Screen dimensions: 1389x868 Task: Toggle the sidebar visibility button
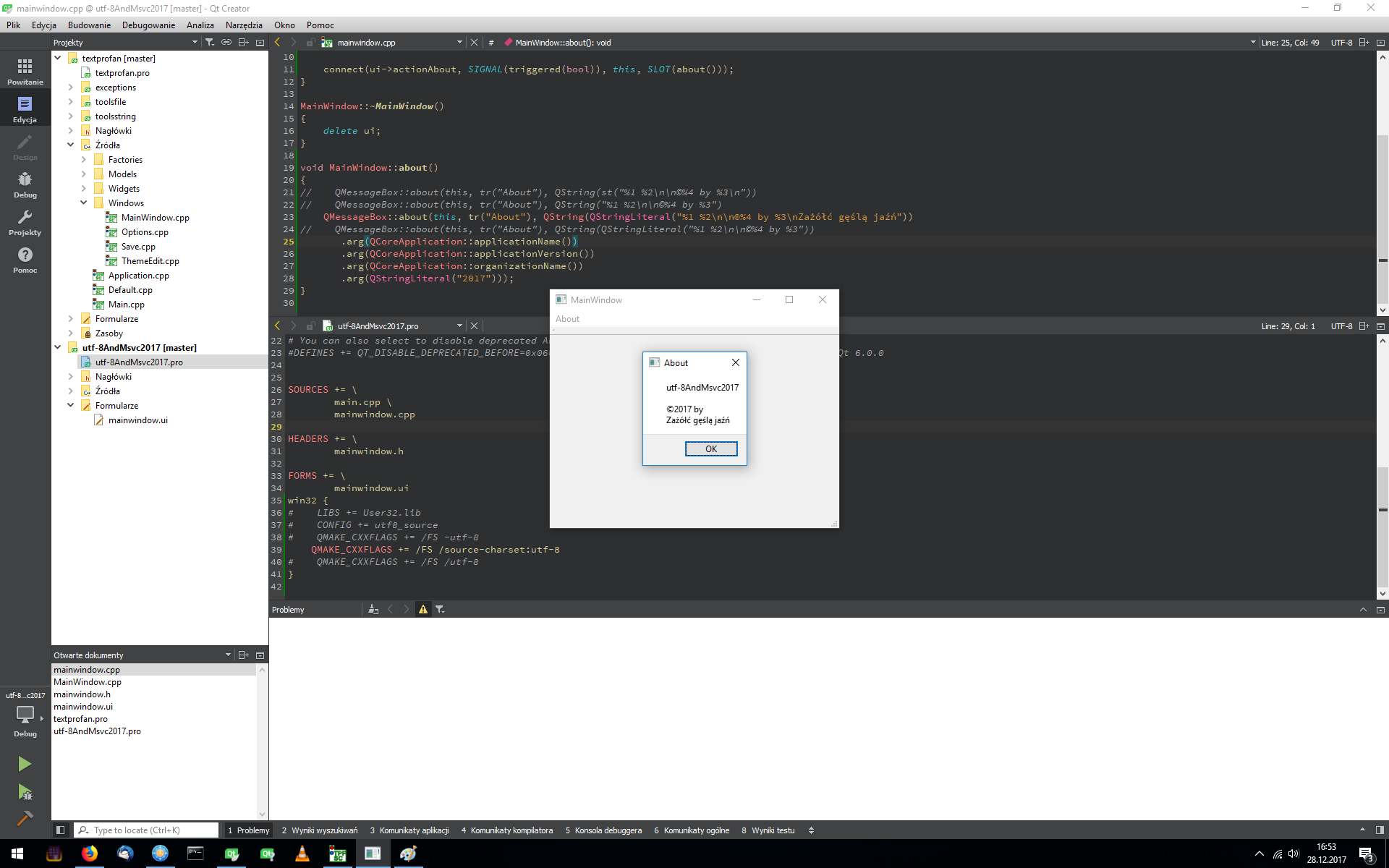point(61,830)
